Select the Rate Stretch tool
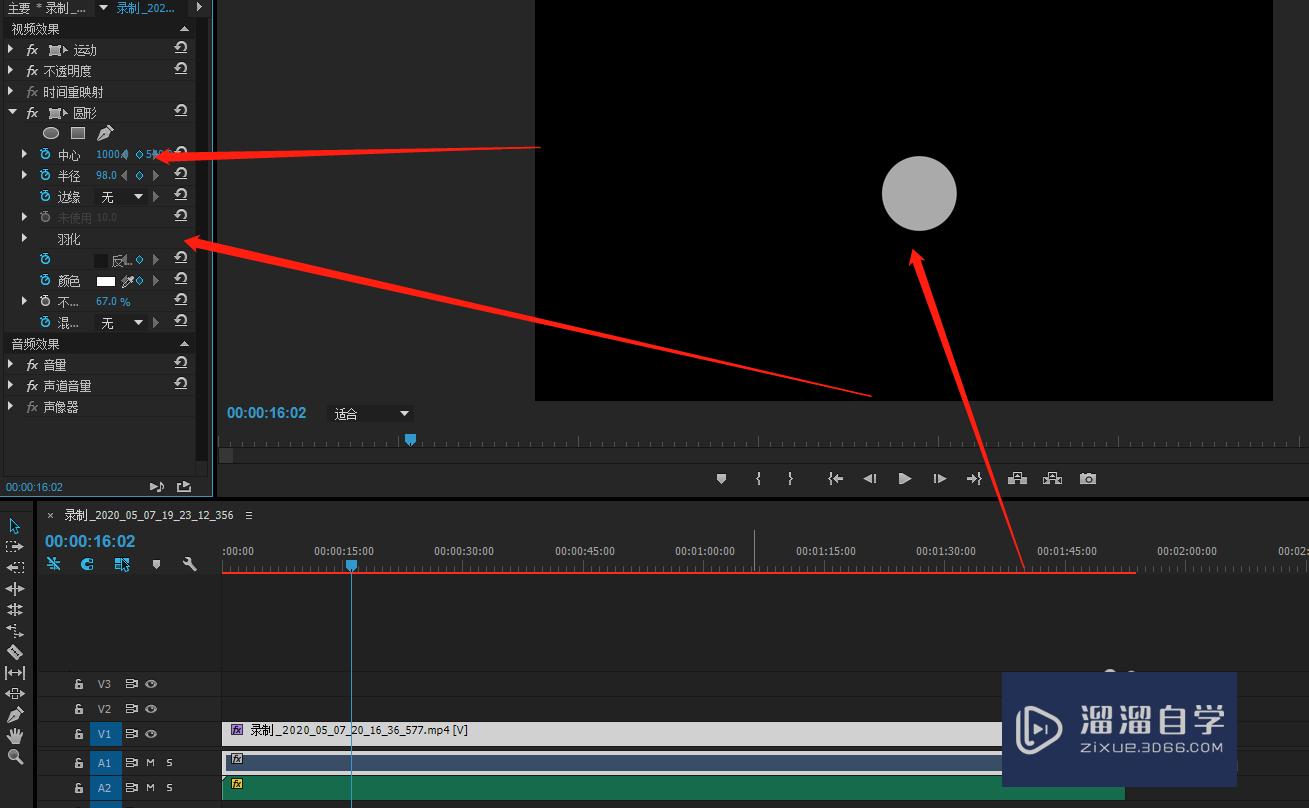This screenshot has height=808, width=1309. (x=15, y=630)
